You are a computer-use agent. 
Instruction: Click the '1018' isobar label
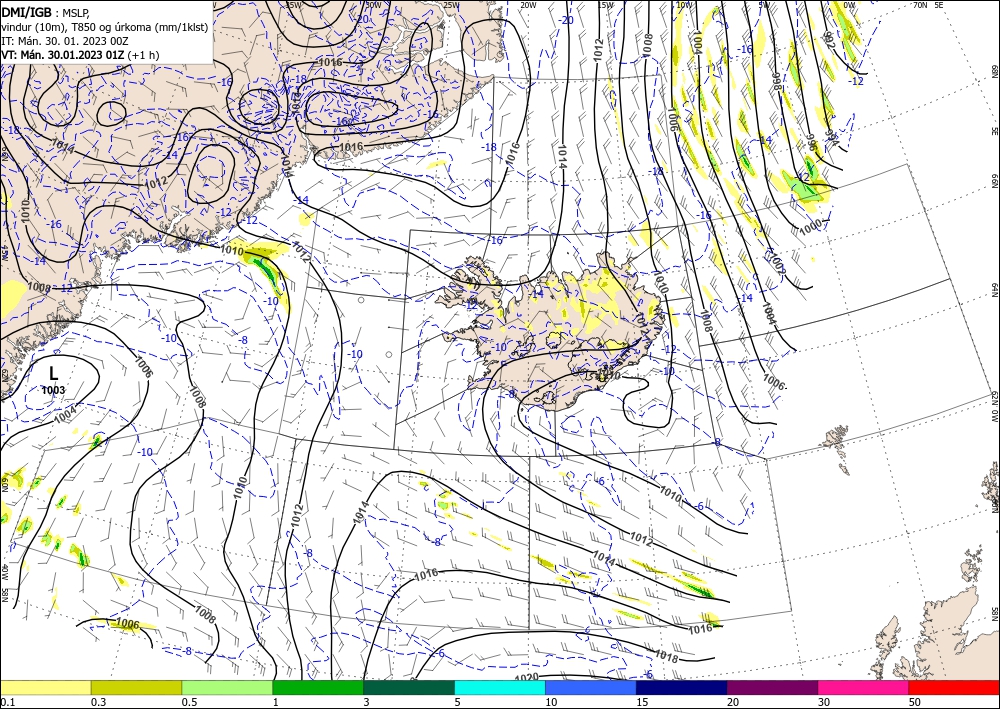click(x=666, y=655)
